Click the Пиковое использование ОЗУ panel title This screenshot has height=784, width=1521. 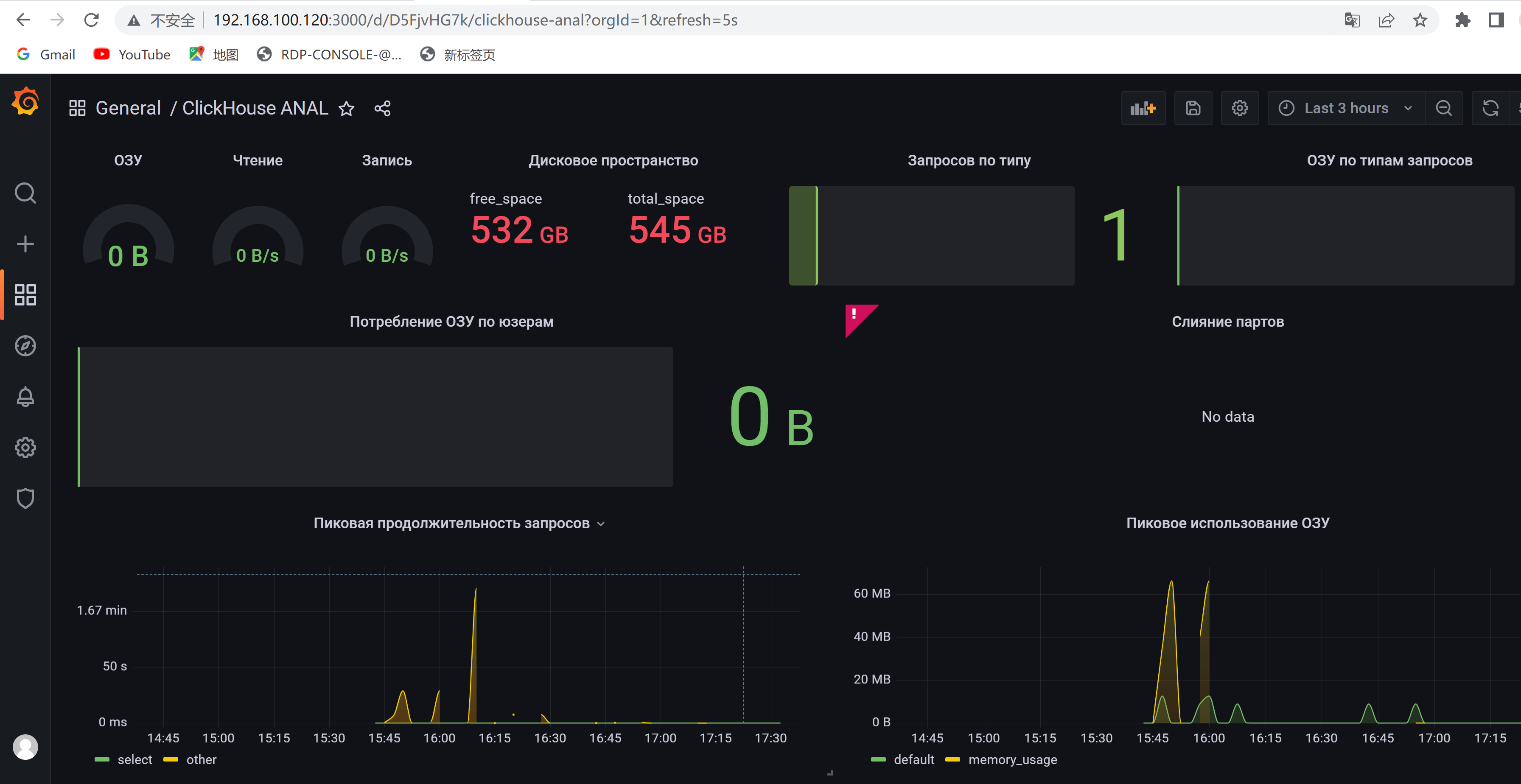pos(1227,523)
